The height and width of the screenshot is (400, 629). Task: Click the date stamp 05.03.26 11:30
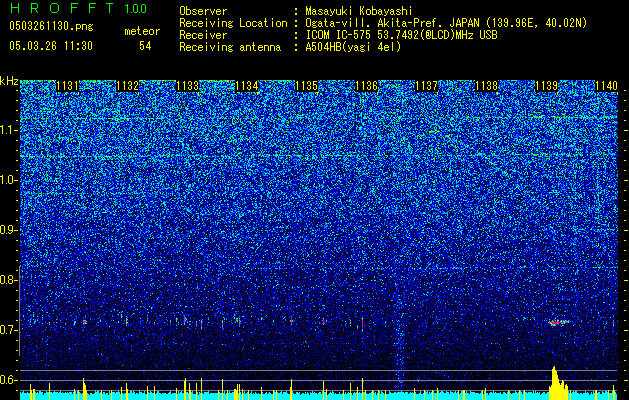click(x=51, y=46)
